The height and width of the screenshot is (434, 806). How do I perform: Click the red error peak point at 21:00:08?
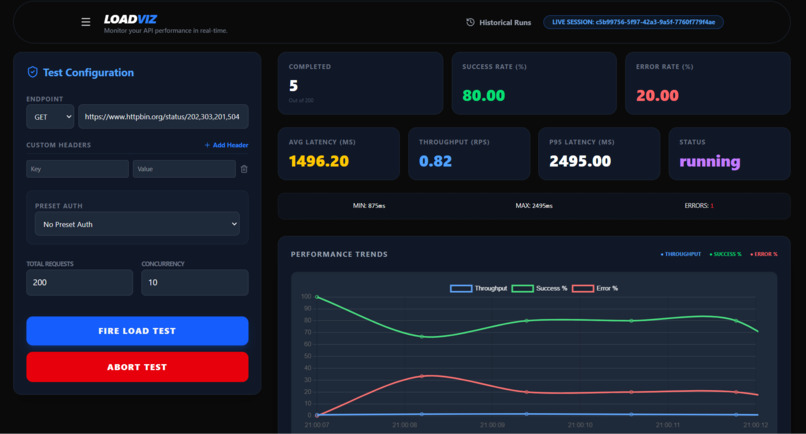422,376
